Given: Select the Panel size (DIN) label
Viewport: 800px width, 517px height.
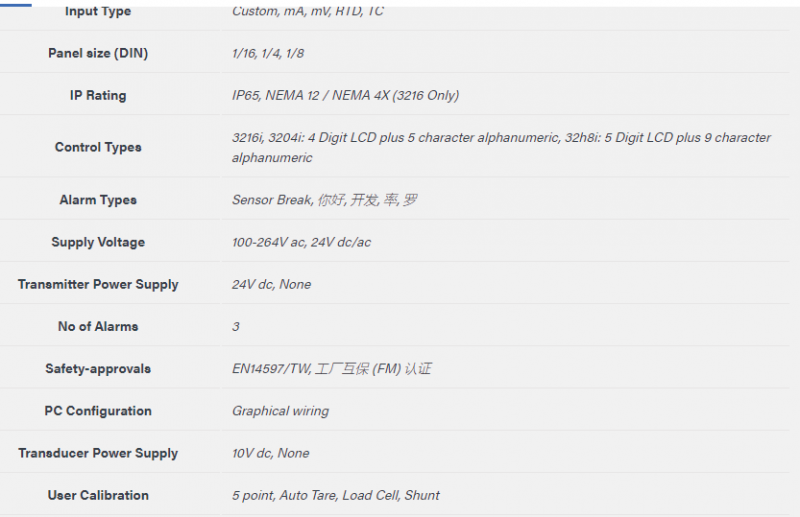Looking at the screenshot, I should point(98,53).
